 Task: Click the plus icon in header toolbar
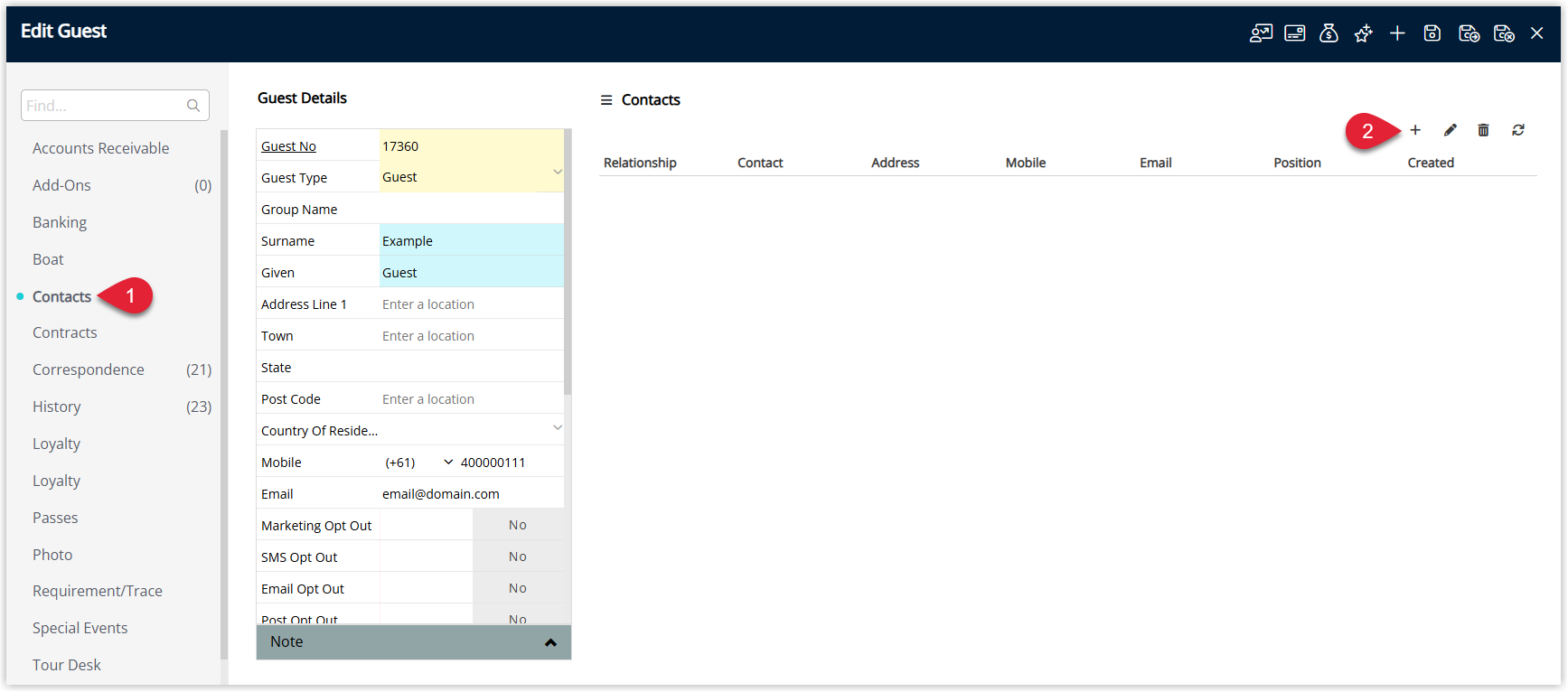tap(1397, 33)
